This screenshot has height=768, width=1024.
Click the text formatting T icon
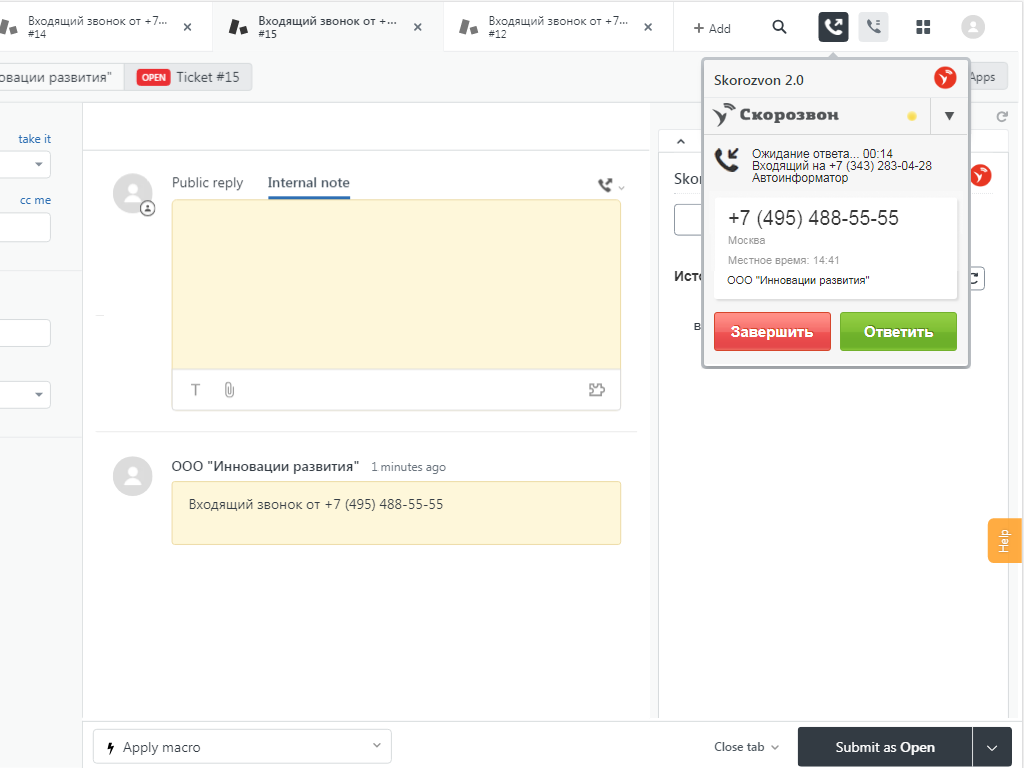click(196, 390)
